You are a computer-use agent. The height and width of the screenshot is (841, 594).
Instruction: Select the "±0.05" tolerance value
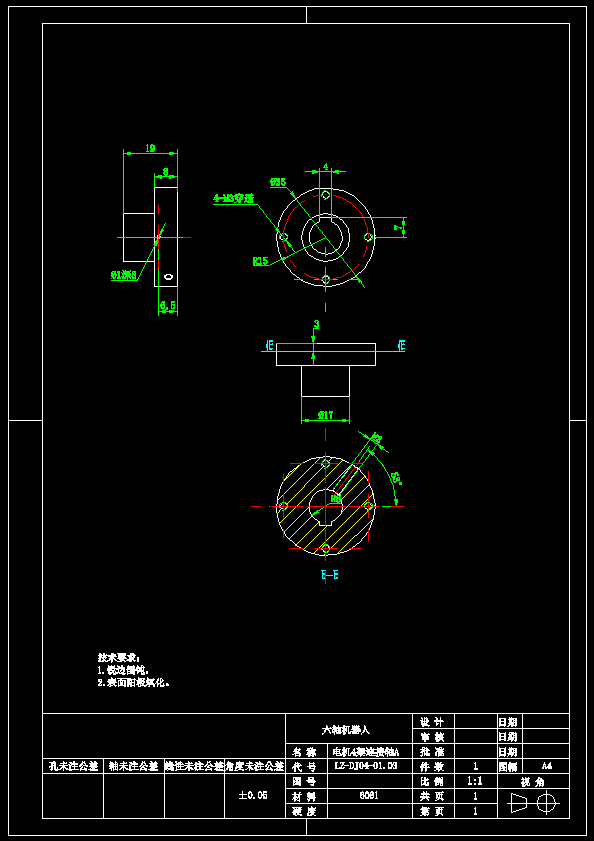[253, 795]
